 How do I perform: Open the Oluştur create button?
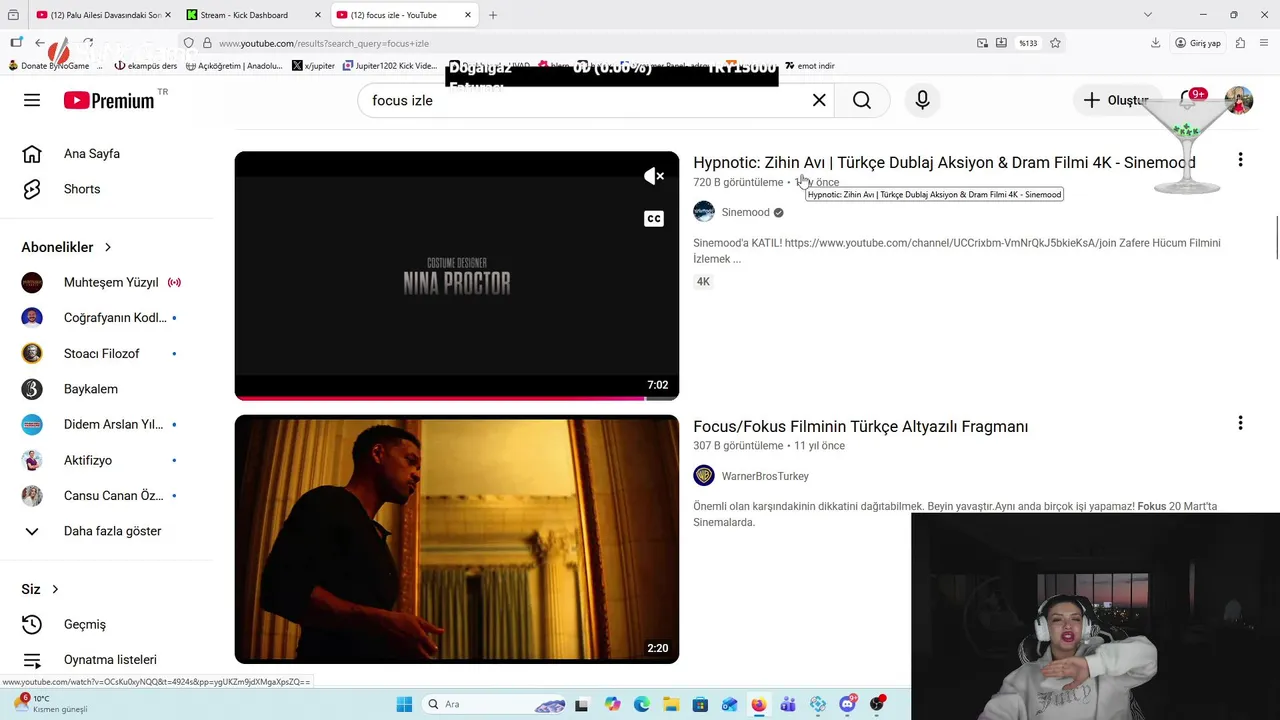1117,100
